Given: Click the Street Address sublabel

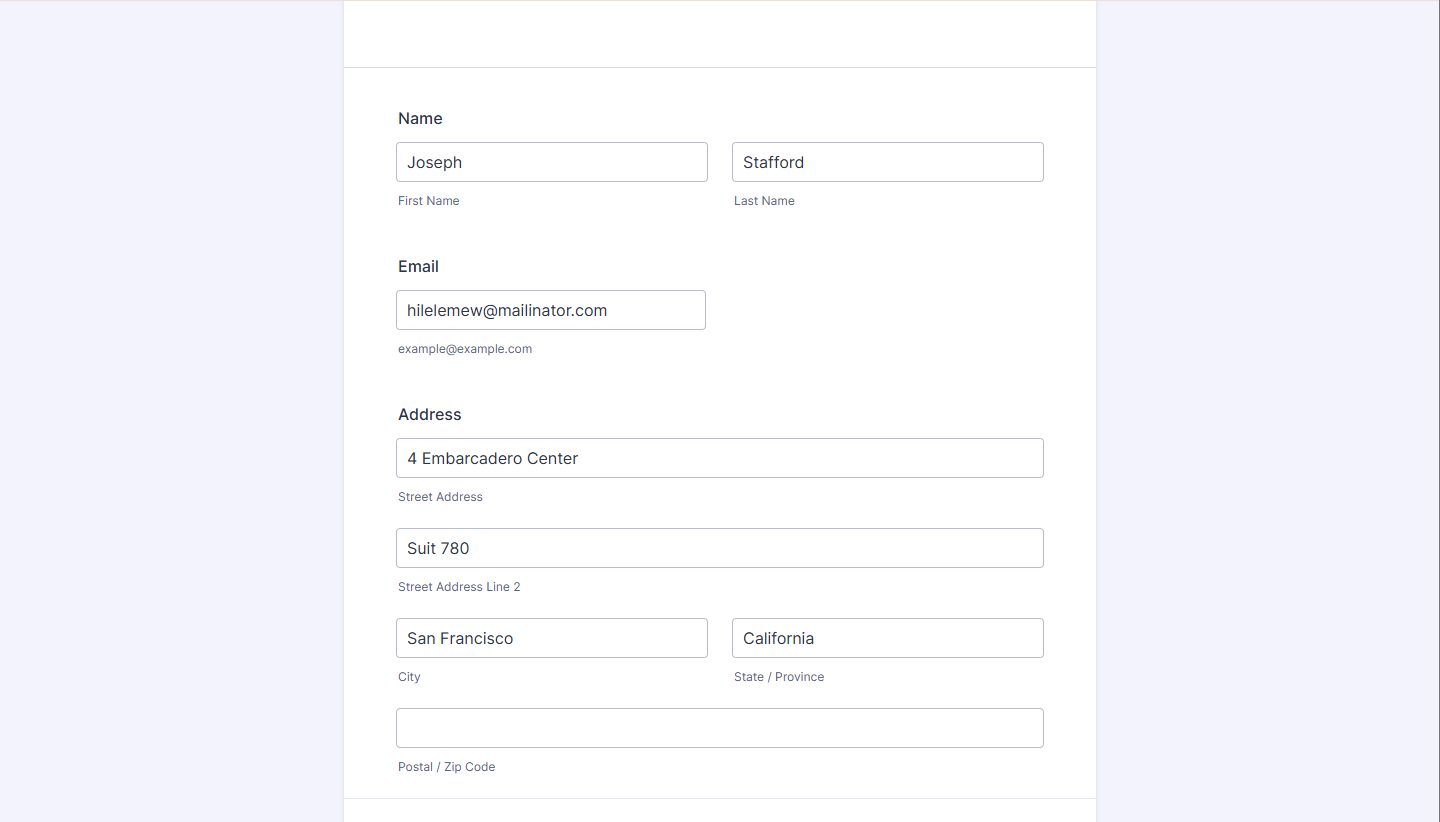Looking at the screenshot, I should 440,497.
